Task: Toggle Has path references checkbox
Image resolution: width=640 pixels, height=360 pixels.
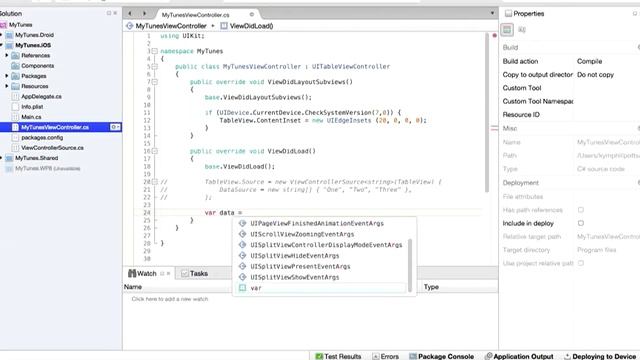Action: 580,210
